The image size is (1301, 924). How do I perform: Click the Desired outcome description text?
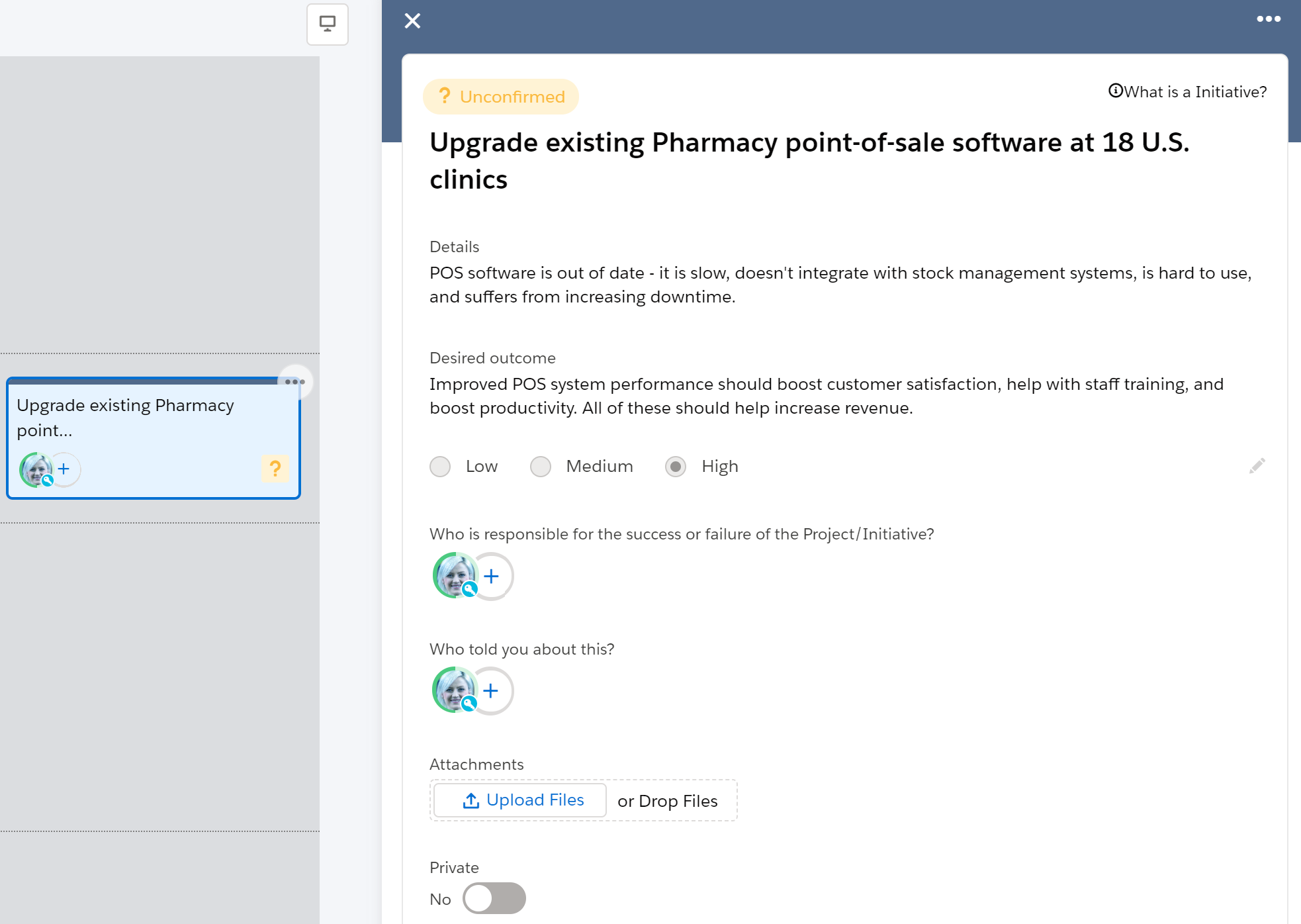pos(827,396)
